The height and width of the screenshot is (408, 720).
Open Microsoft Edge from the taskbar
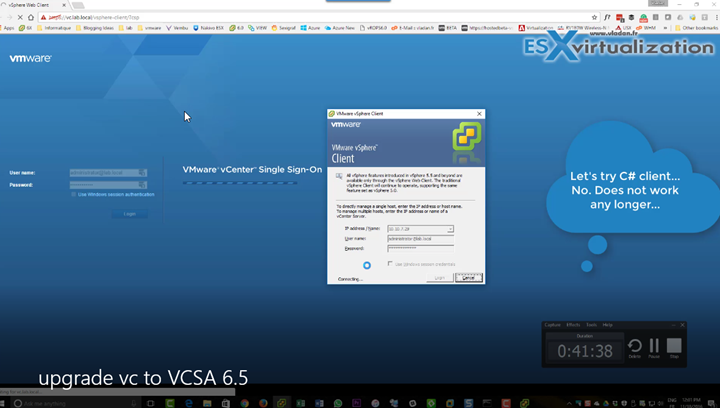tap(188, 403)
